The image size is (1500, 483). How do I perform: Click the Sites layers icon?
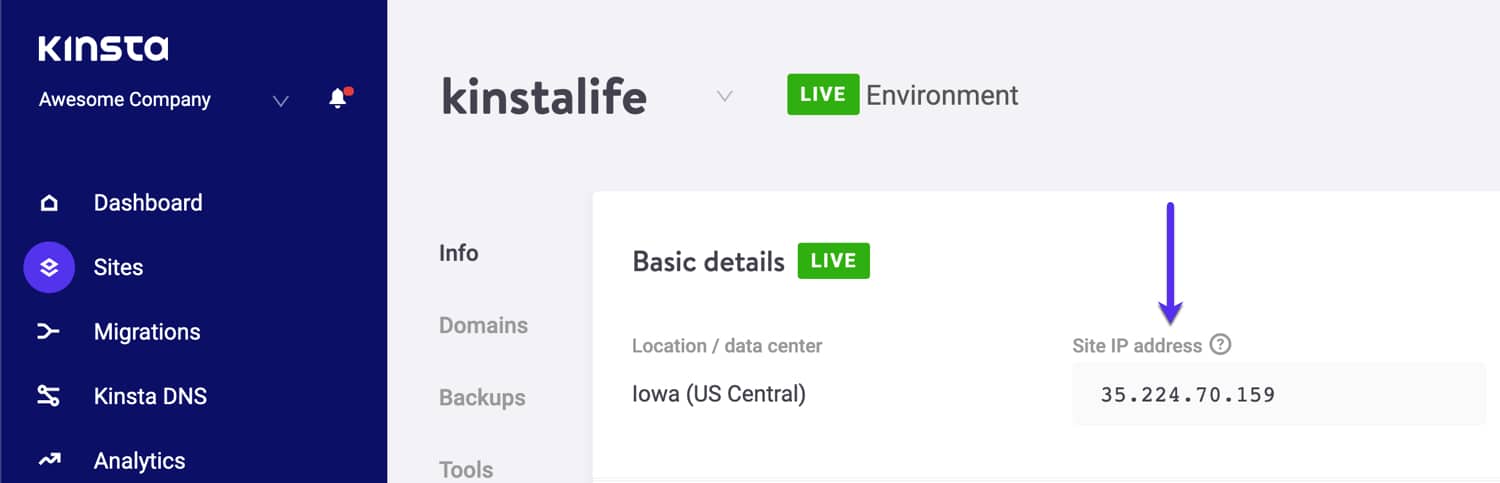click(49, 267)
